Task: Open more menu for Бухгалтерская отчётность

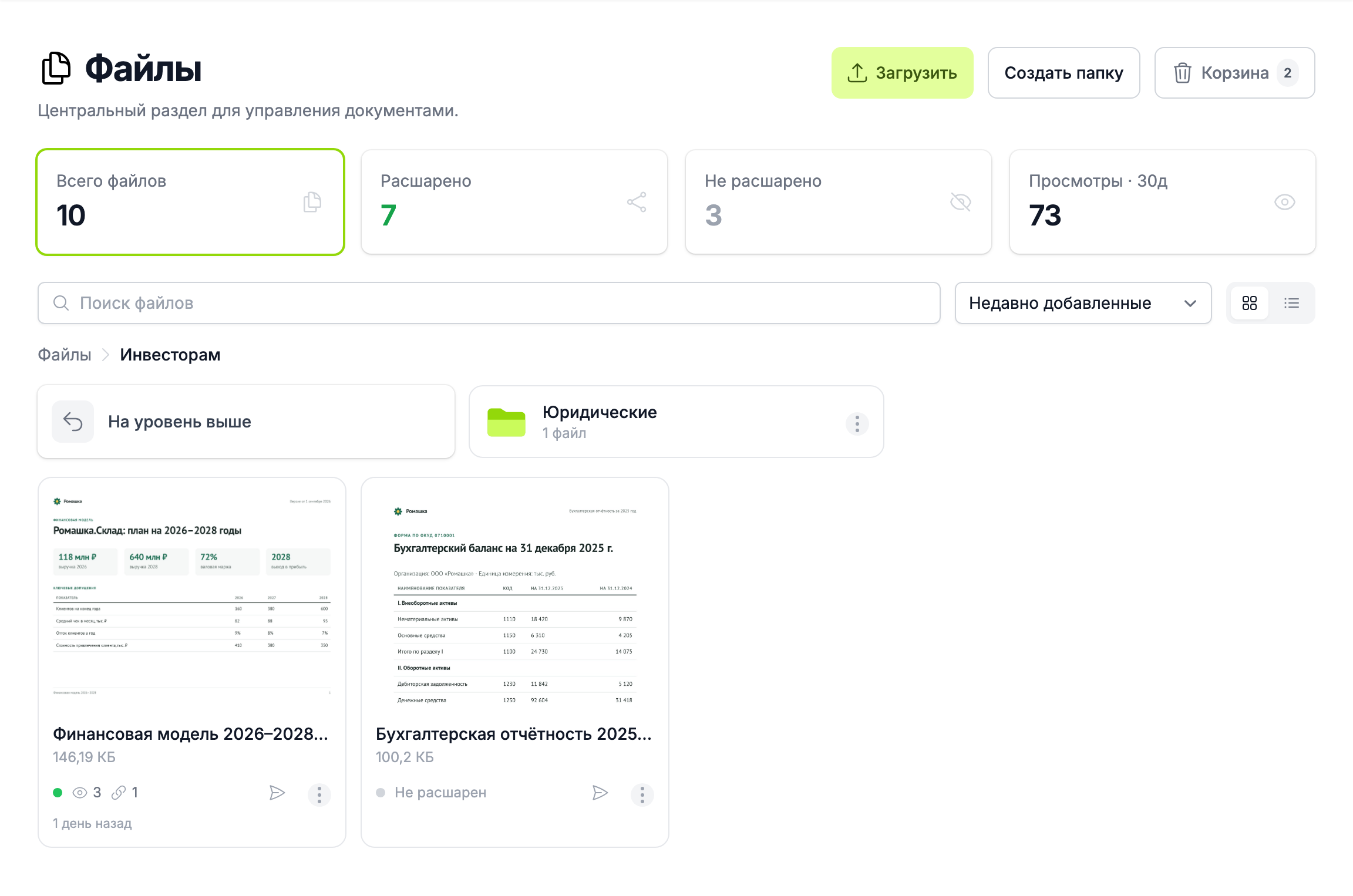Action: click(642, 794)
